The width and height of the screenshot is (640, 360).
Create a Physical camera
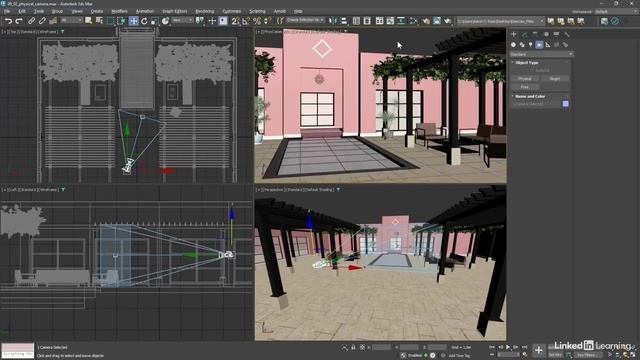(525, 78)
